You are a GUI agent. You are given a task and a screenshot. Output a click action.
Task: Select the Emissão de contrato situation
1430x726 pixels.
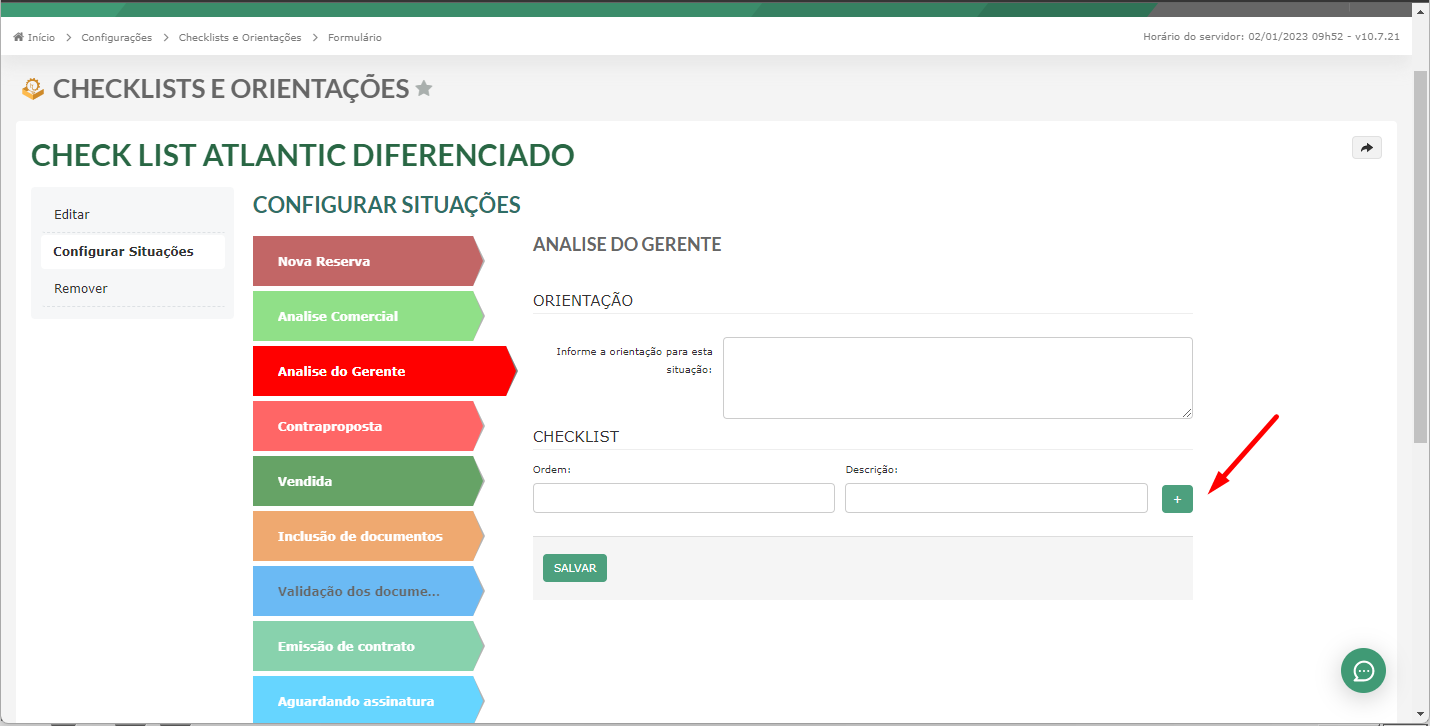coord(368,646)
